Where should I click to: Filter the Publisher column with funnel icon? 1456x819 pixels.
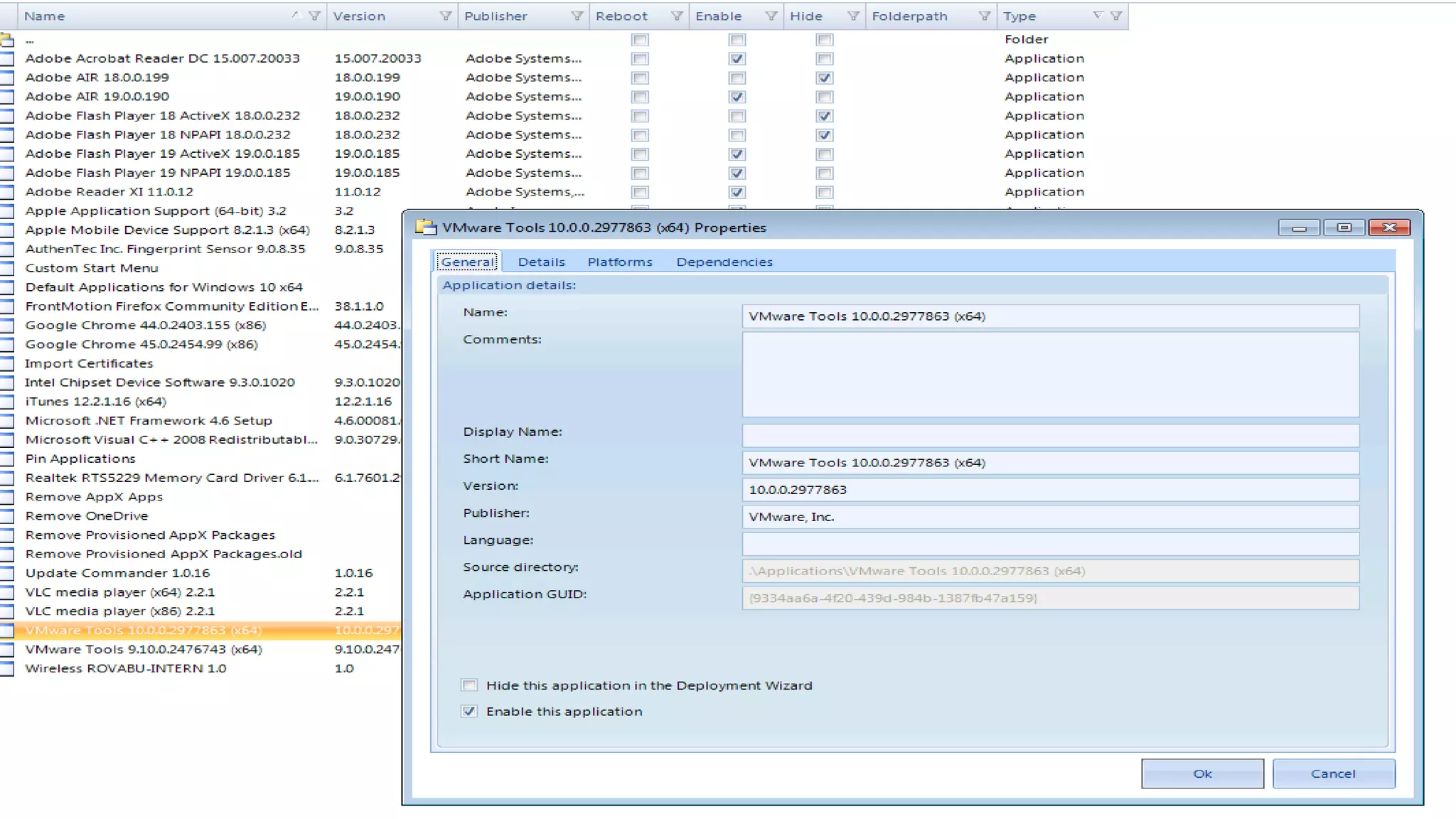(577, 16)
